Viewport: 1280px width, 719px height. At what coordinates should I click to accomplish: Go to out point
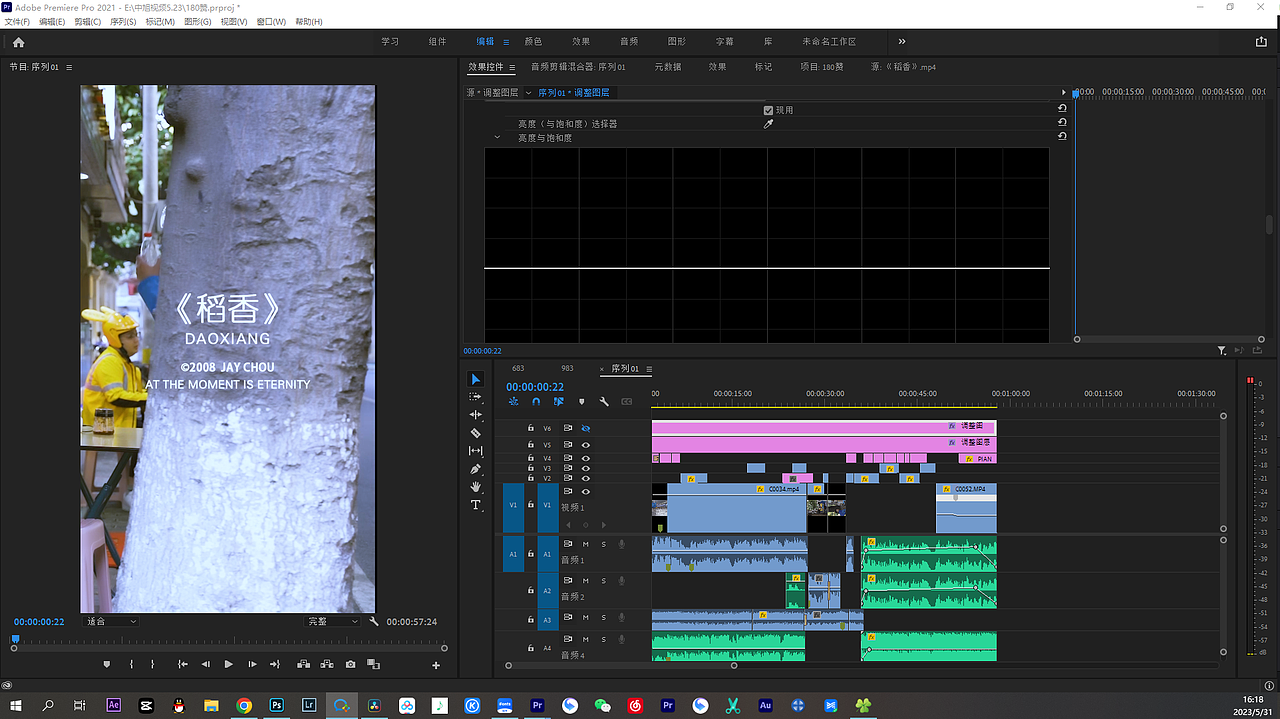click(x=275, y=664)
